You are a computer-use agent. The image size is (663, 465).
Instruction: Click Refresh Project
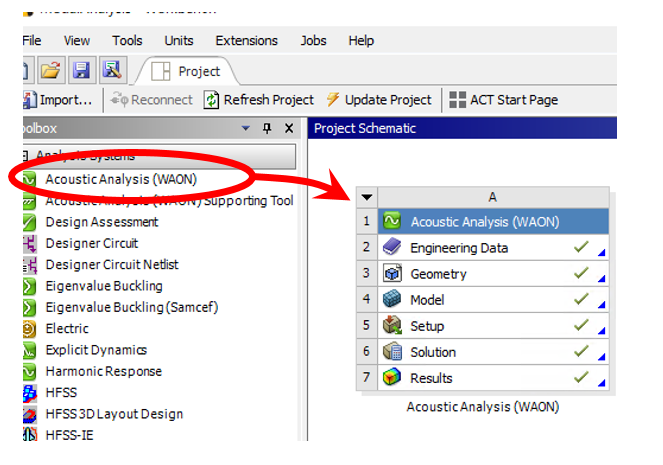tap(259, 100)
